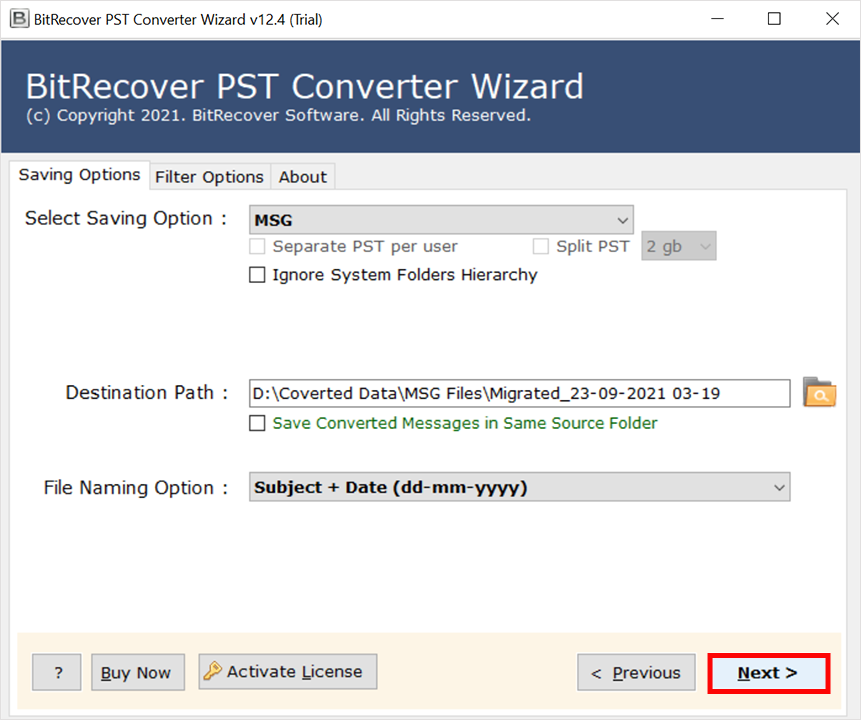The width and height of the screenshot is (861, 720).
Task: Tick the Split PST checkbox
Action: click(x=541, y=246)
